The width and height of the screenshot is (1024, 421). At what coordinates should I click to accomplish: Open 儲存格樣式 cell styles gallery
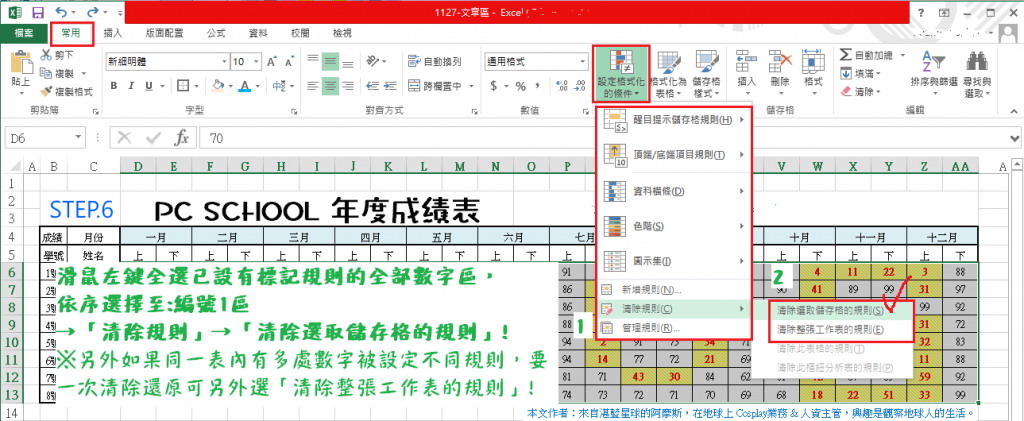coord(706,74)
